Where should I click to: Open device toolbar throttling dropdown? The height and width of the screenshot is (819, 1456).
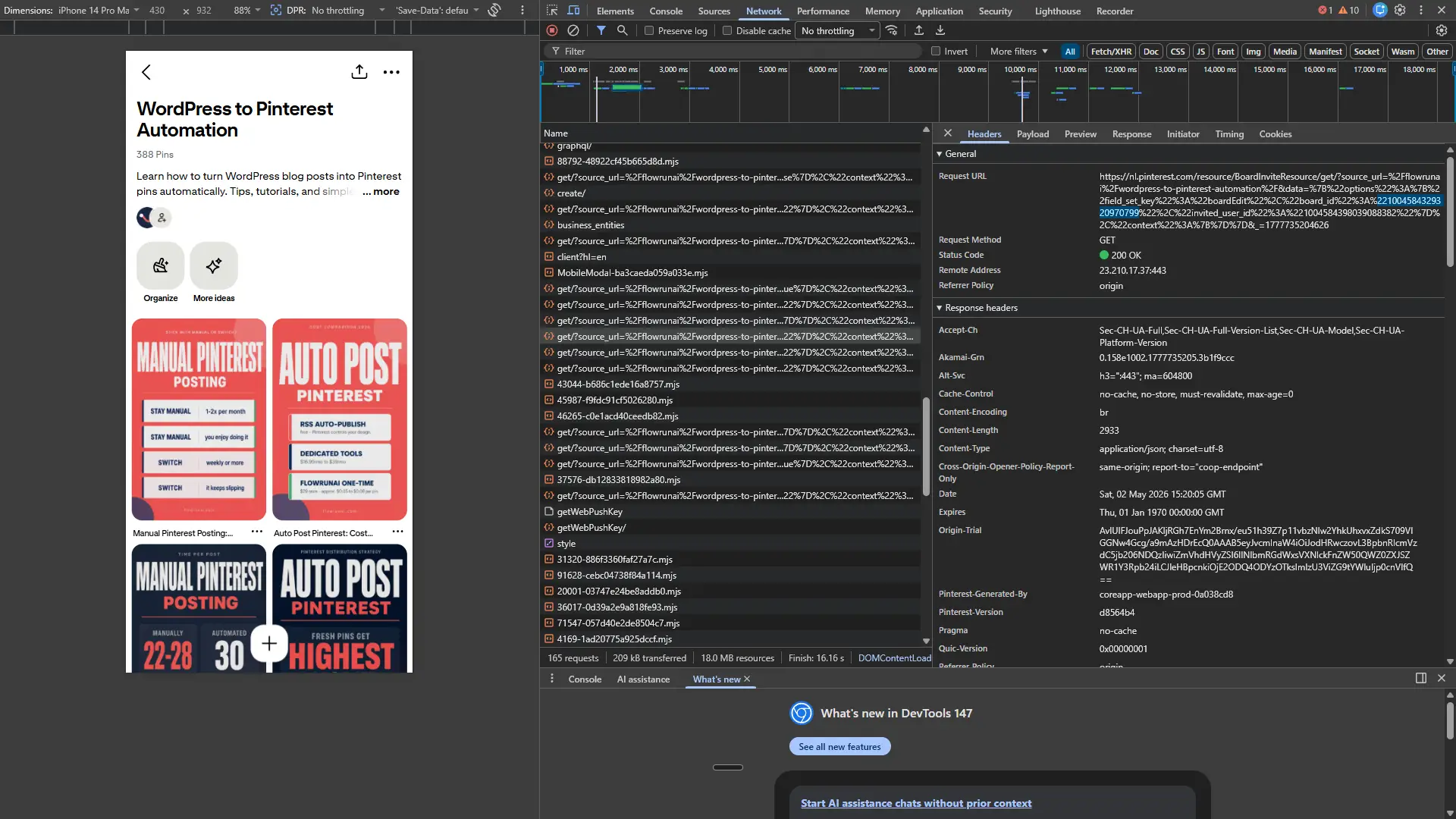coord(348,11)
